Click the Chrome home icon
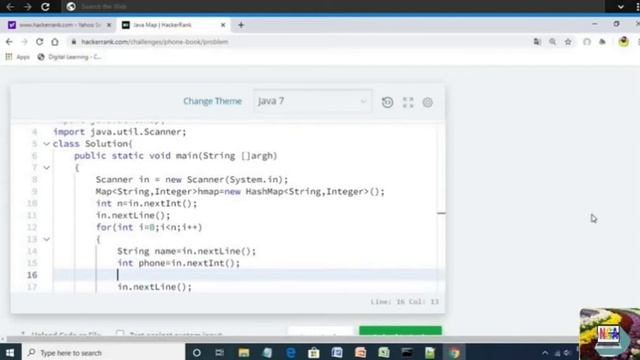The width and height of the screenshot is (640, 360). 55,42
